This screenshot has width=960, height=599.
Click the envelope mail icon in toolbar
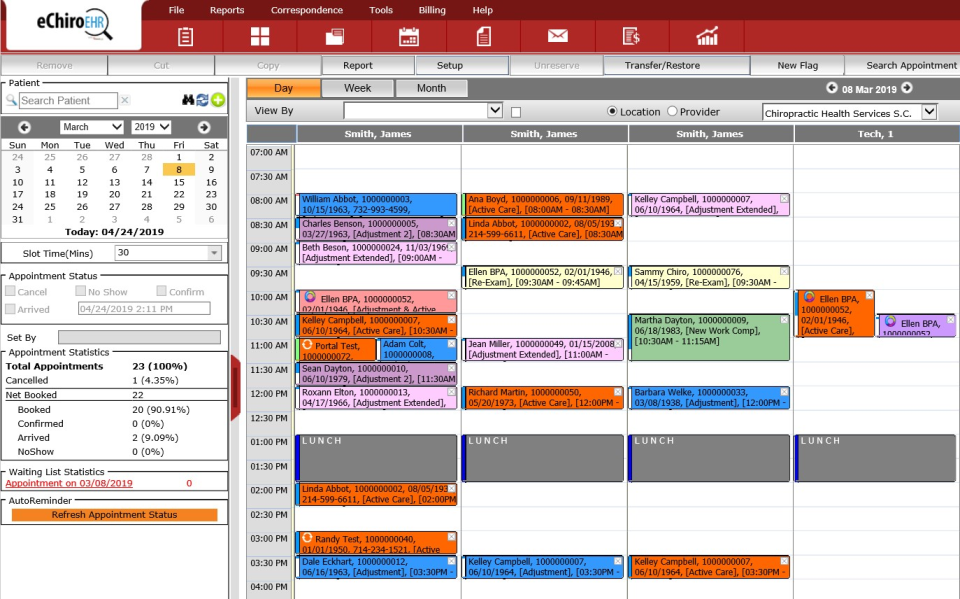(556, 35)
